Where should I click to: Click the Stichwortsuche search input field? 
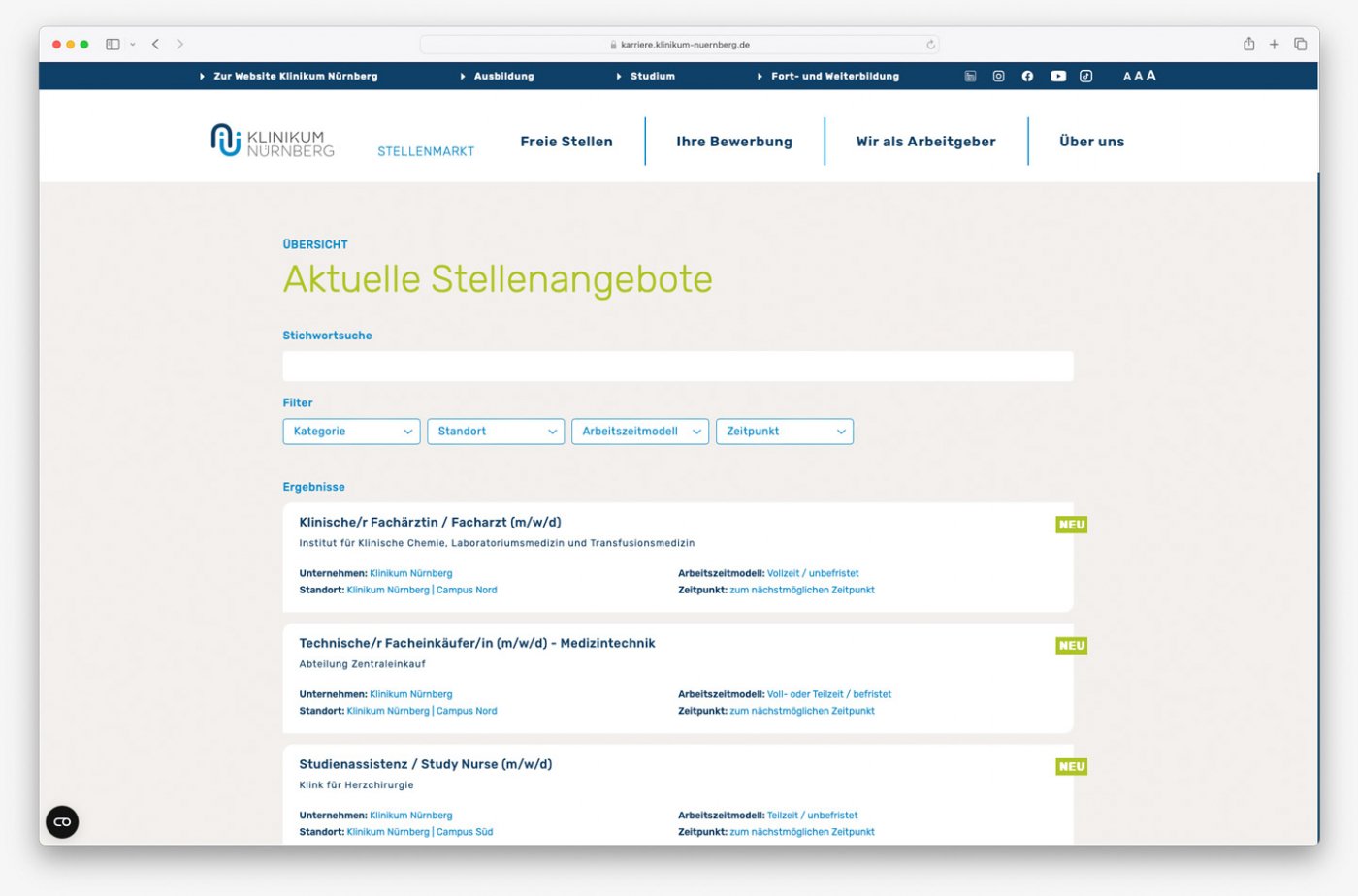tap(678, 367)
